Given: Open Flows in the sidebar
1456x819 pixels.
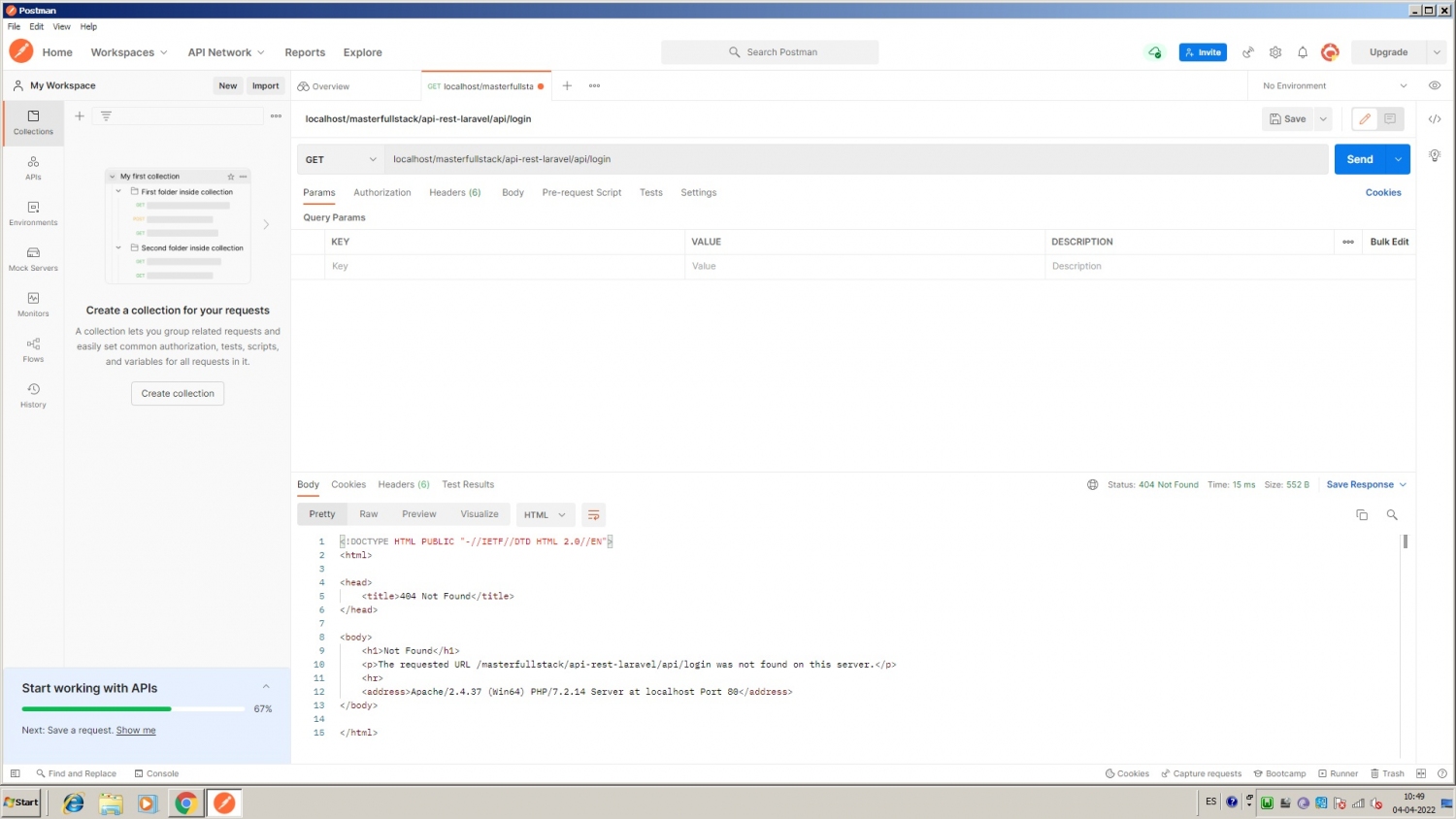Looking at the screenshot, I should coord(33,350).
